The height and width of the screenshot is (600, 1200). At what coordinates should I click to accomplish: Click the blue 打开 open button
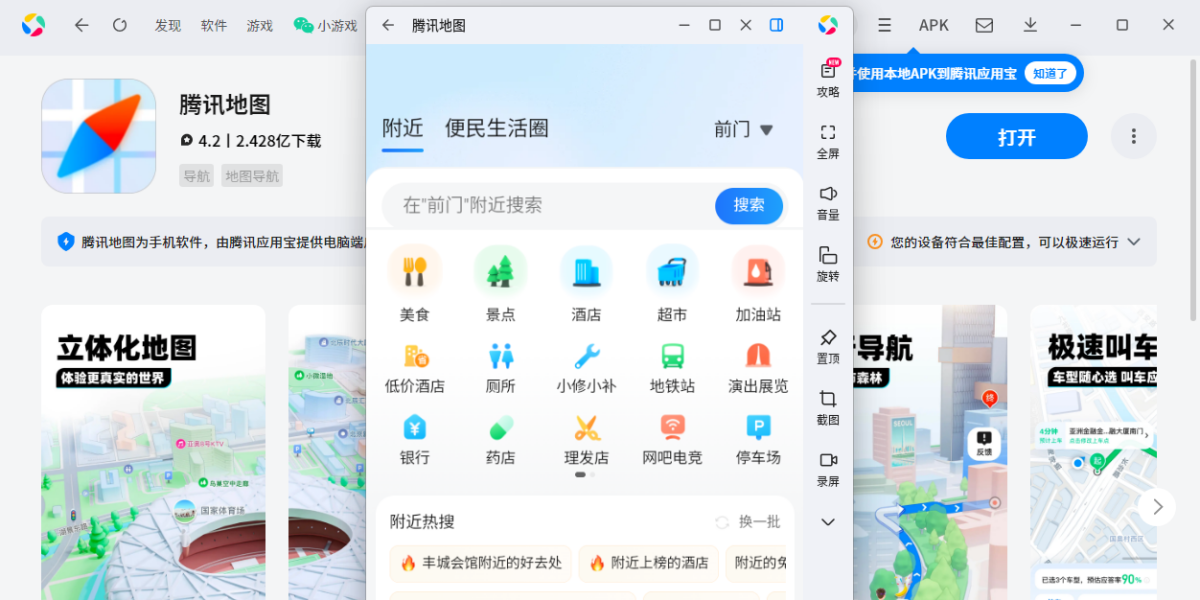click(1016, 136)
